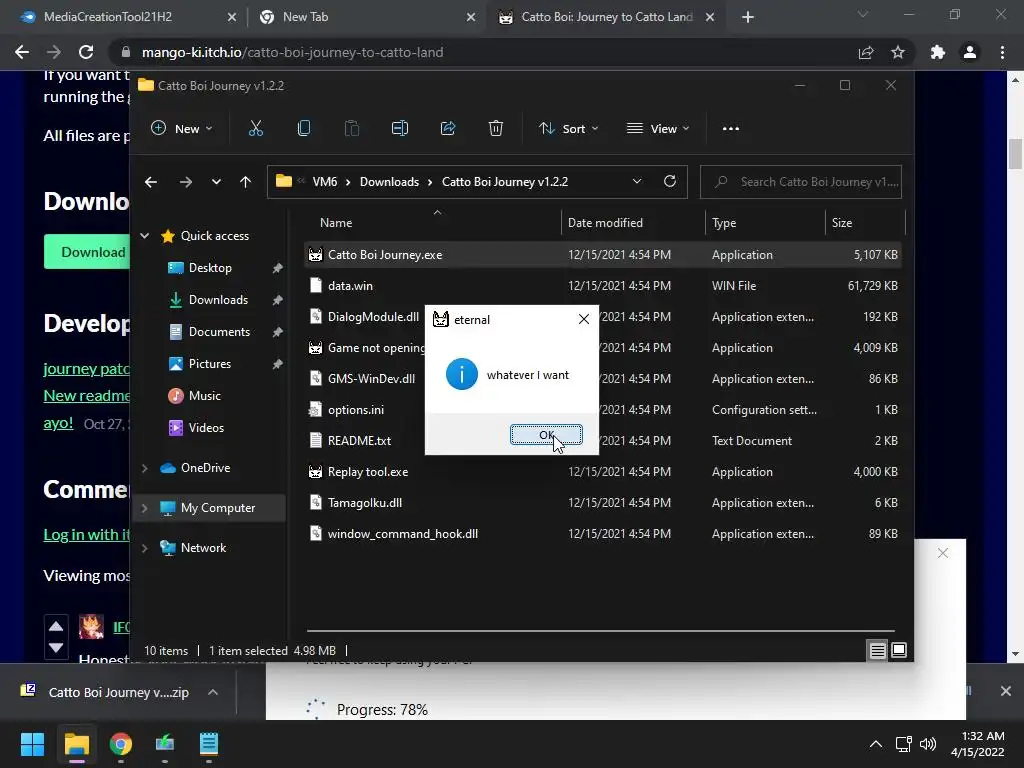The image size is (1024, 768).
Task: Open a new Chrome tab with plus button
Action: pyautogui.click(x=748, y=17)
